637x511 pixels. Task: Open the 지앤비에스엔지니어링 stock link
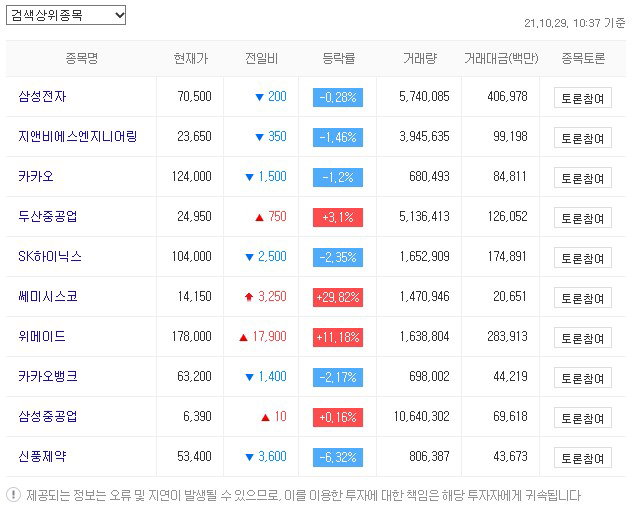click(78, 136)
